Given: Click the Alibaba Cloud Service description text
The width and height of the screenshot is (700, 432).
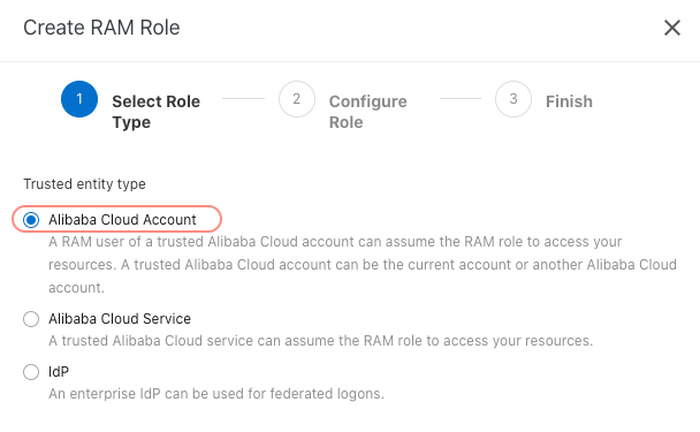Looking at the screenshot, I should coord(320,341).
